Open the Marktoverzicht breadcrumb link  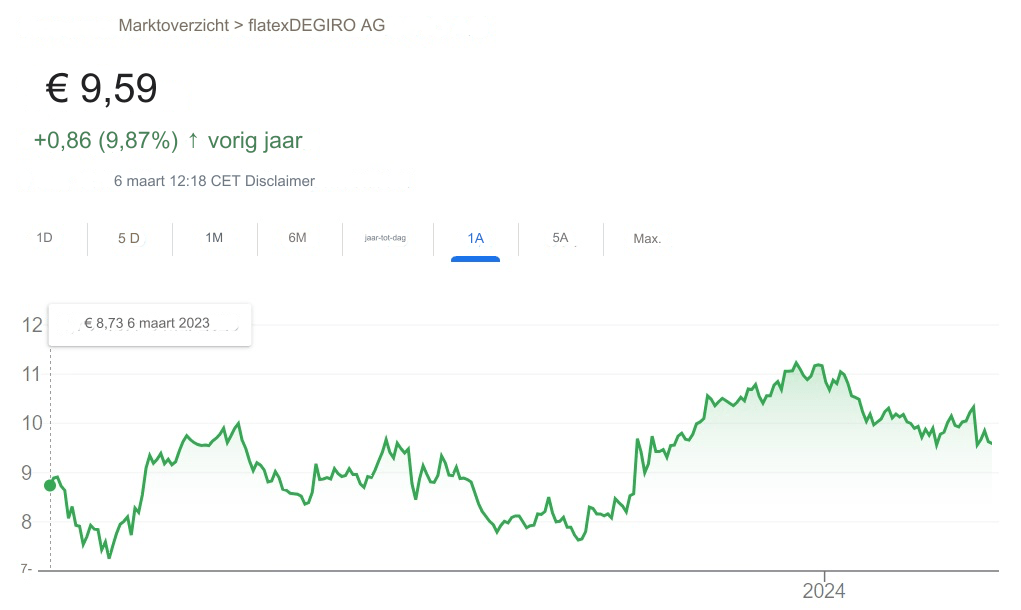click(173, 25)
